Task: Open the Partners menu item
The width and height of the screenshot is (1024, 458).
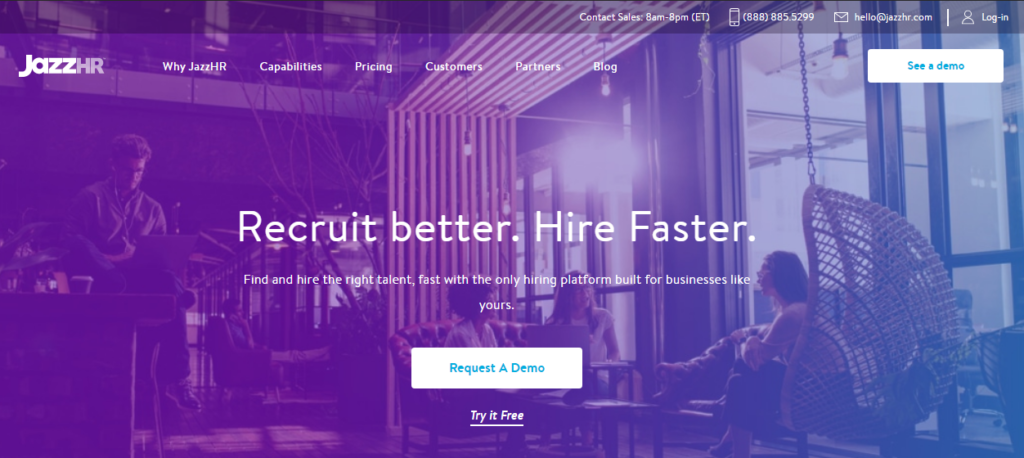Action: click(537, 67)
